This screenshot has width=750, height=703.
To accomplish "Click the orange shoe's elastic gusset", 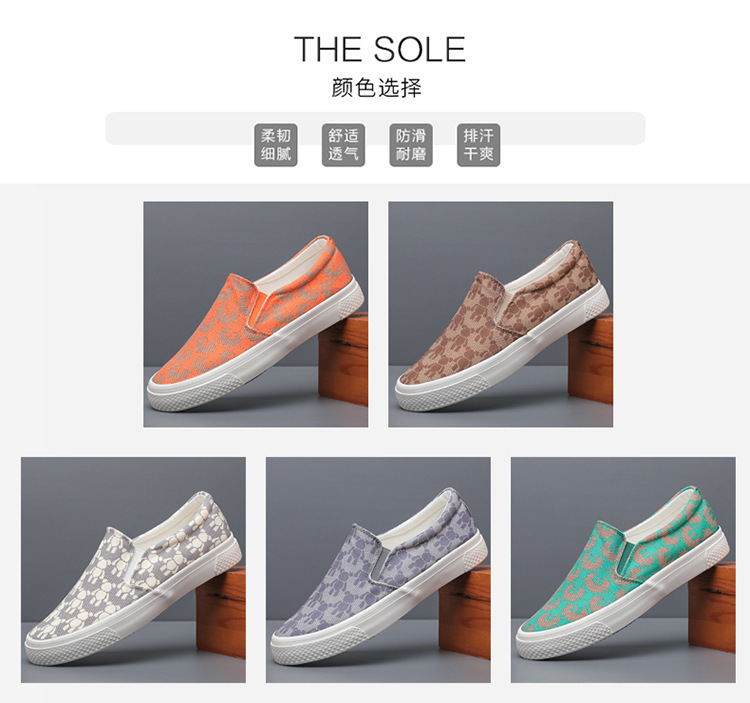I will [x=257, y=310].
